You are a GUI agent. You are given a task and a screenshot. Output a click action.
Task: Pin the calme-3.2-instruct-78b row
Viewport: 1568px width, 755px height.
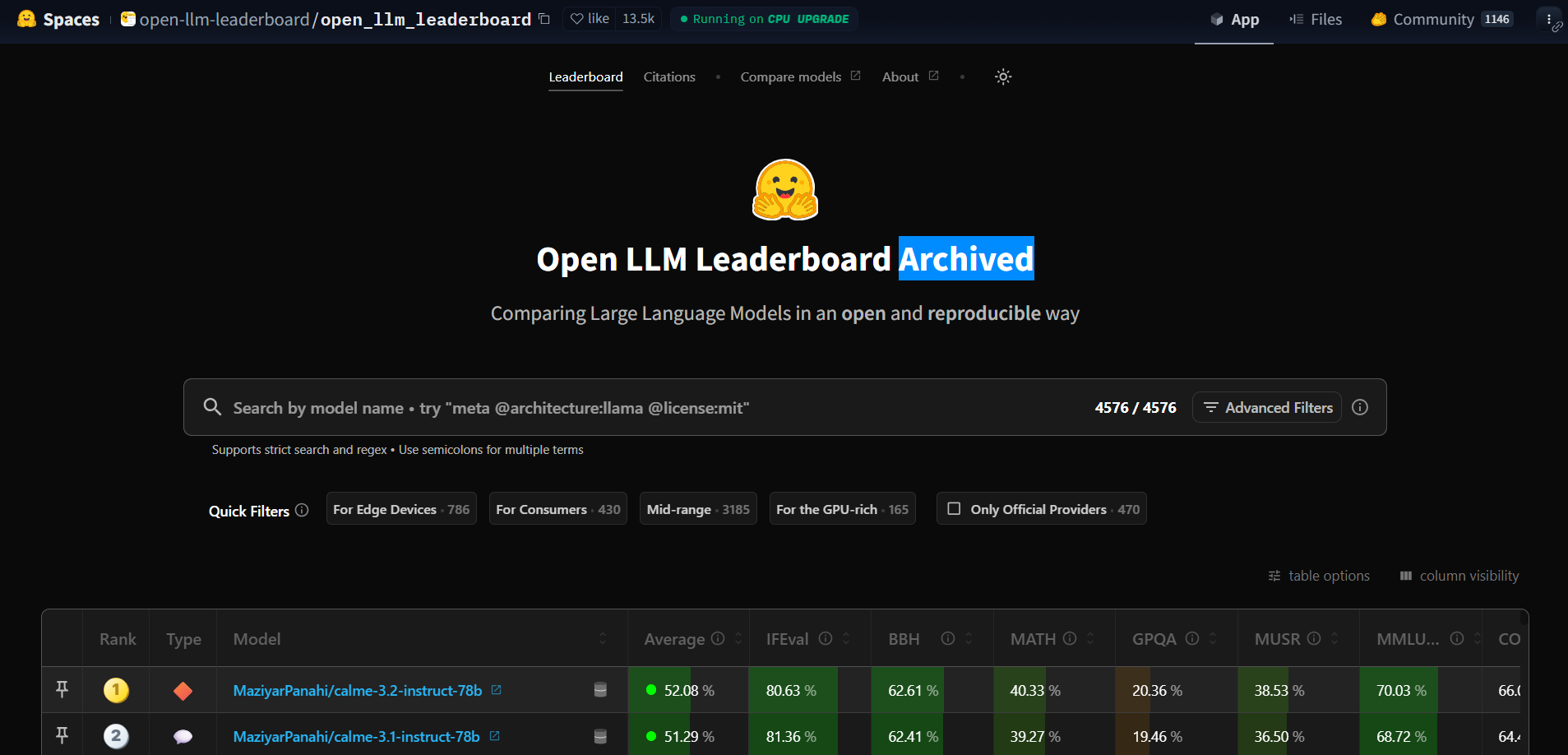pyautogui.click(x=62, y=689)
